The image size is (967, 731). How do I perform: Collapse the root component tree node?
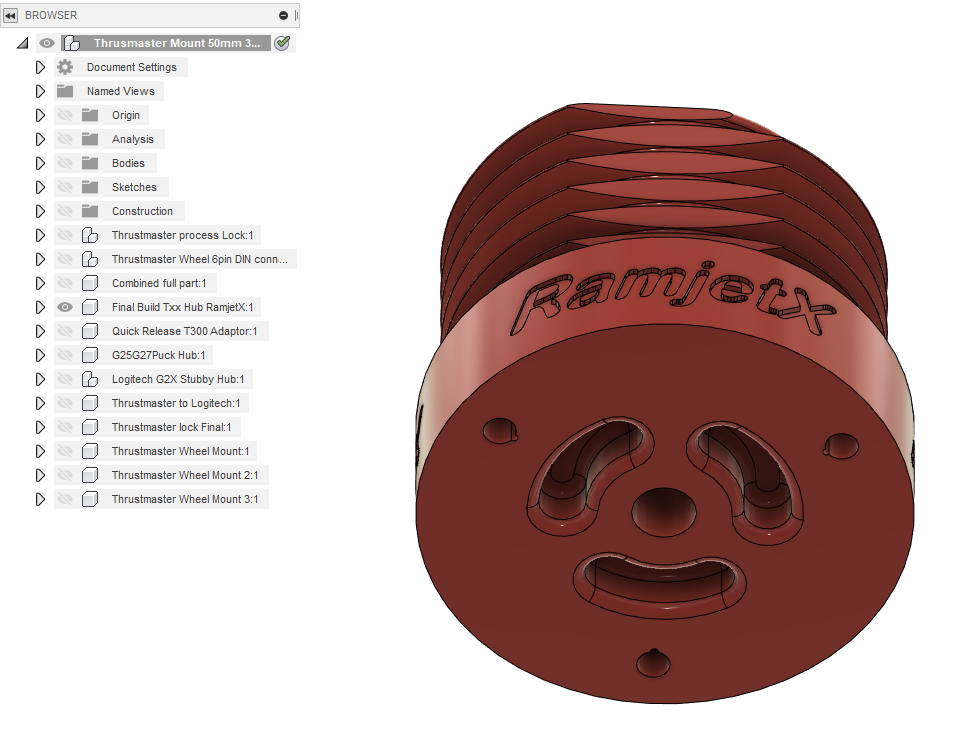[x=21, y=43]
